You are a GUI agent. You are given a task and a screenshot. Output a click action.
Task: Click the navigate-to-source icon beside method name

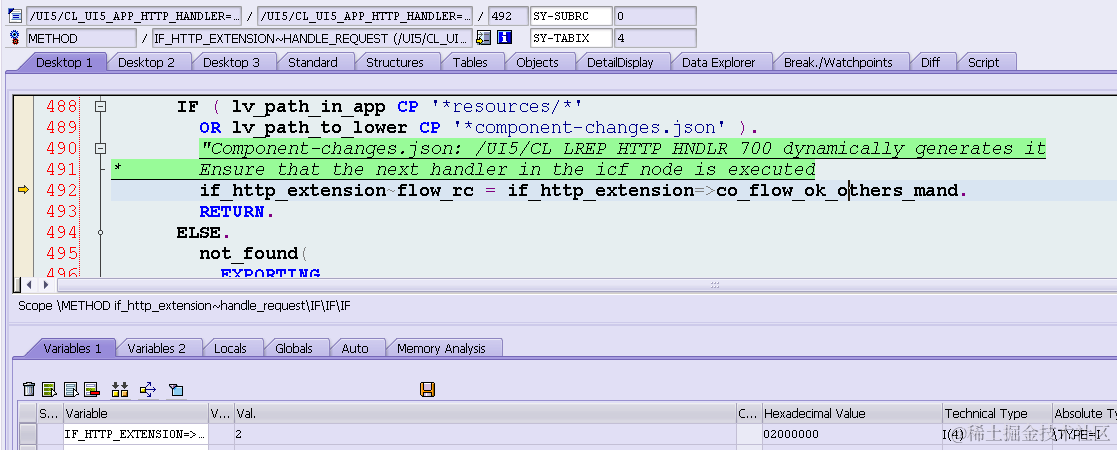(x=484, y=38)
